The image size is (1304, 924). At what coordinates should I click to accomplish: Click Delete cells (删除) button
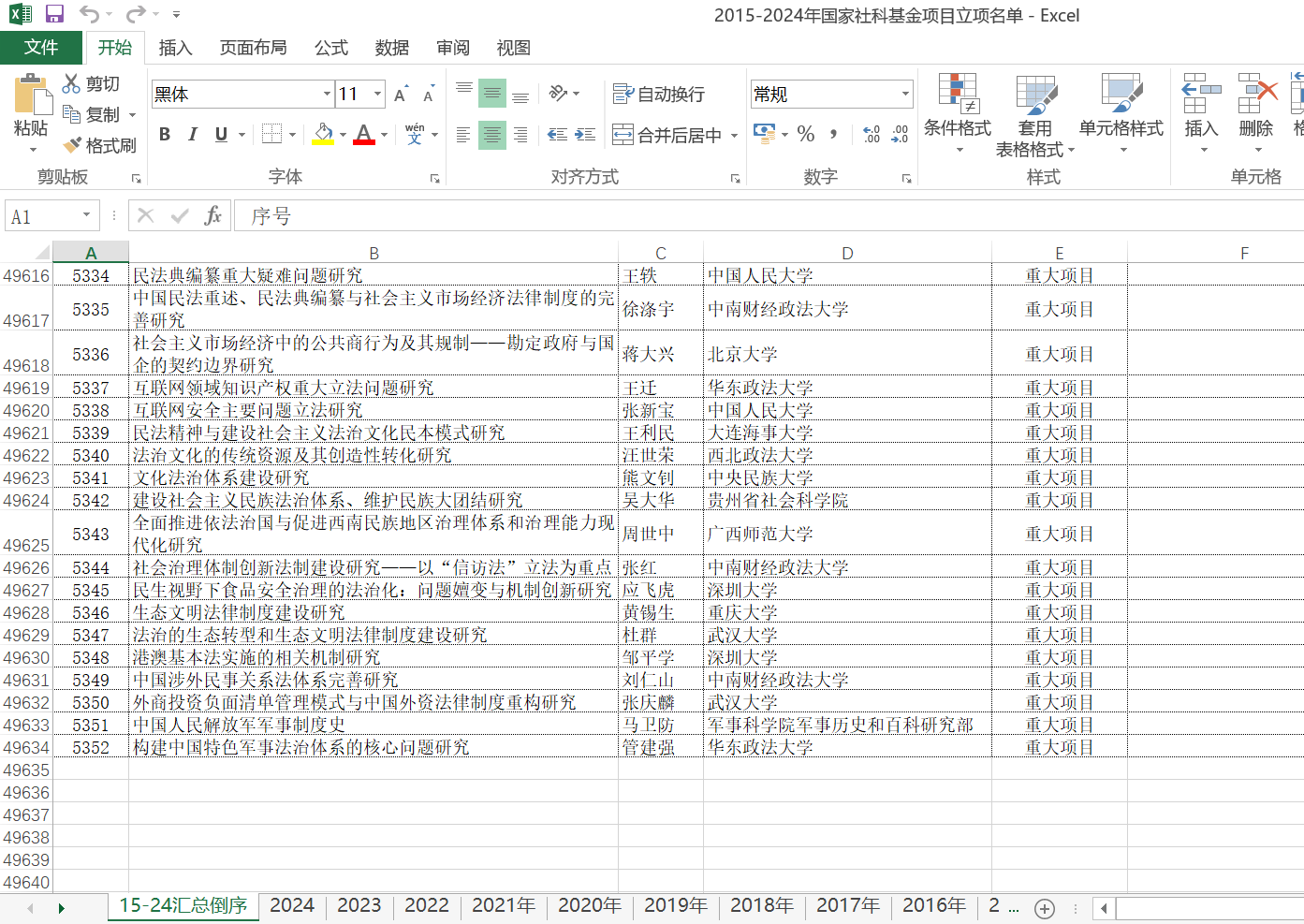1256,113
